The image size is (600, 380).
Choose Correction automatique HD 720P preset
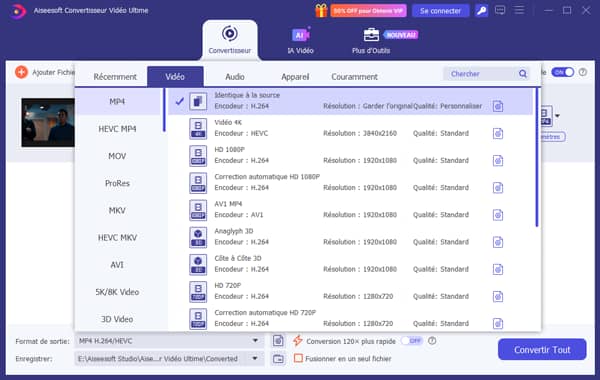[350, 318]
